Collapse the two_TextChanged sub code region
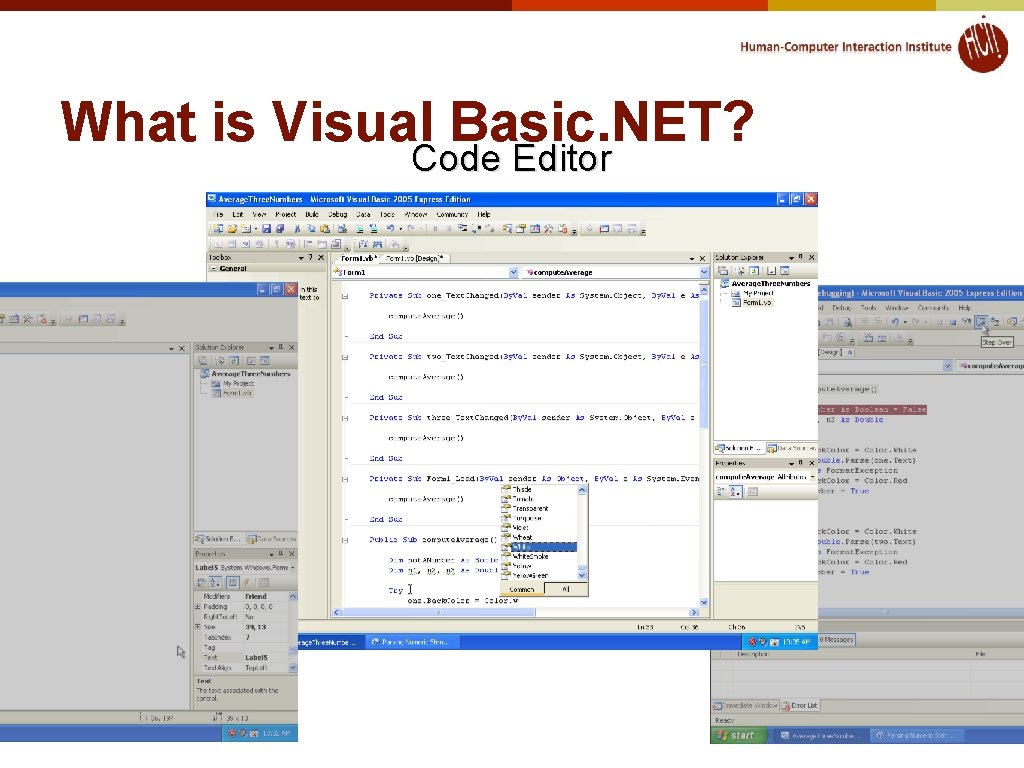The image size is (1024, 768). [345, 357]
